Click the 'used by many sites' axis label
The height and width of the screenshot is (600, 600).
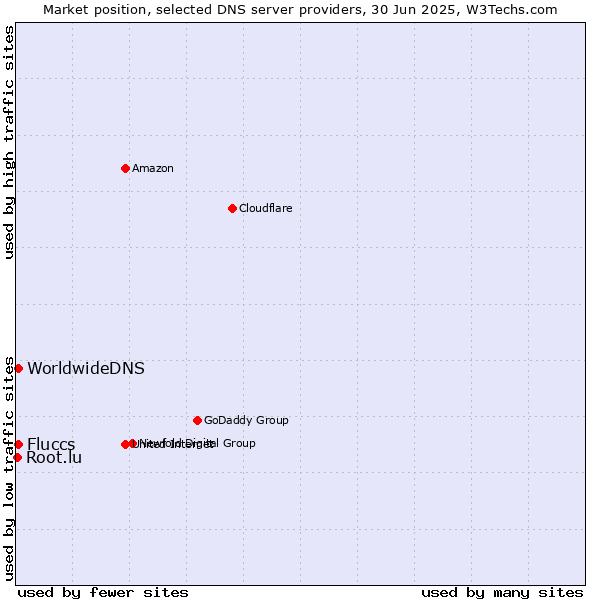pyautogui.click(x=502, y=593)
